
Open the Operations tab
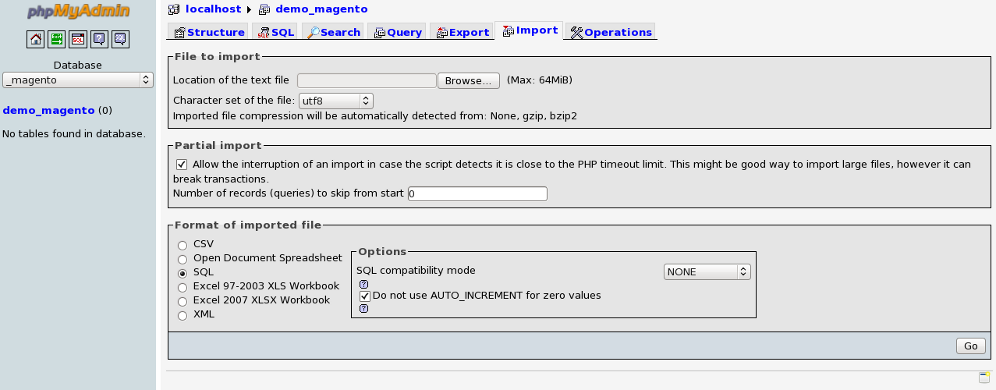(611, 32)
